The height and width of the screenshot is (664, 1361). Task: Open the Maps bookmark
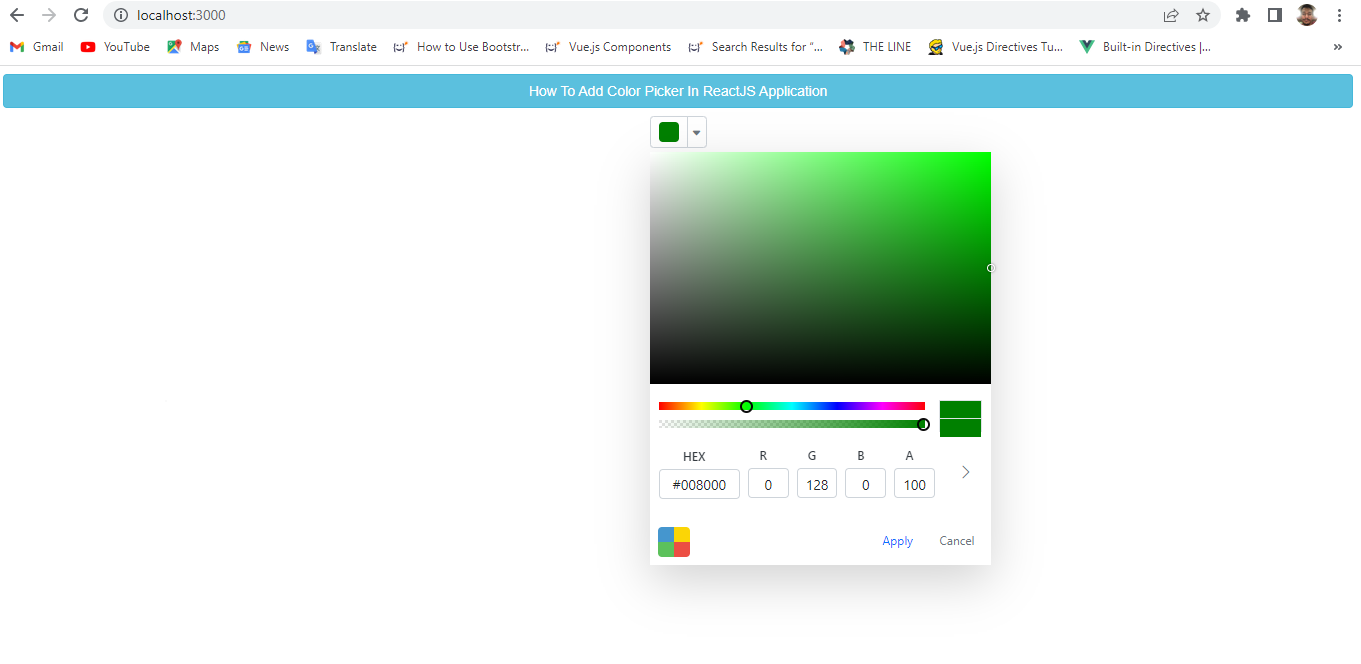tap(193, 47)
